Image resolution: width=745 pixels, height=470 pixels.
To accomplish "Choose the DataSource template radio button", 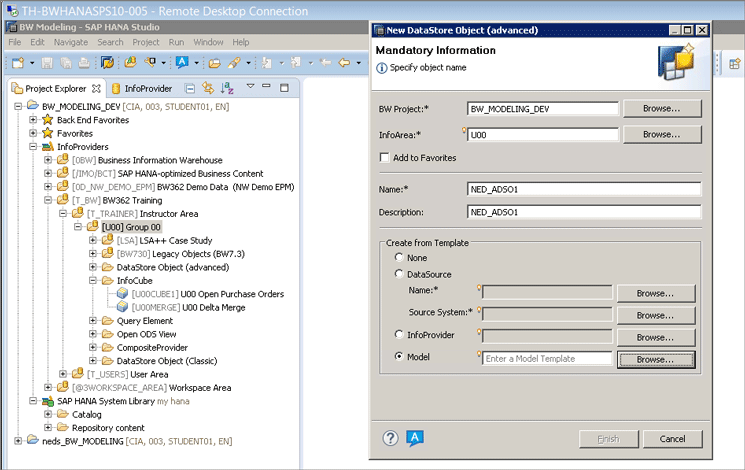I will 400,274.
